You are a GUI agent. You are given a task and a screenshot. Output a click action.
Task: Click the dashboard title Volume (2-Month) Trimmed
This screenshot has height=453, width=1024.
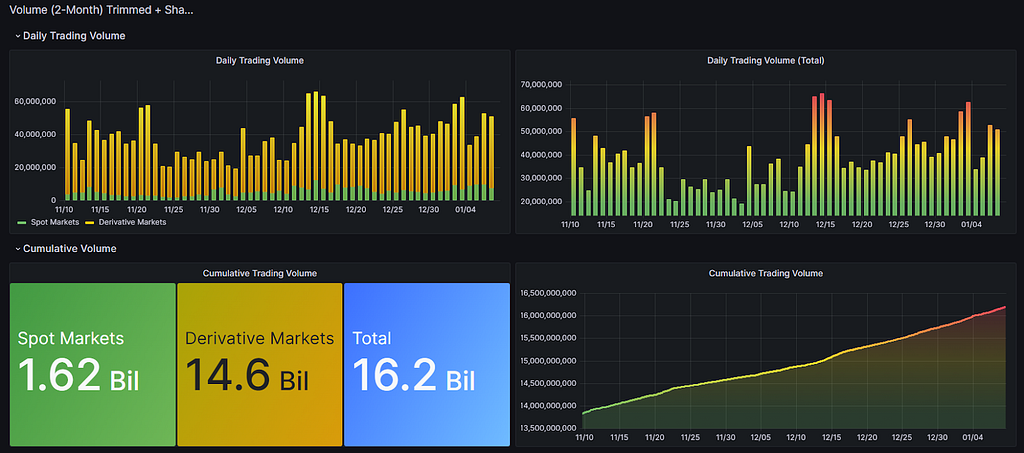pos(101,10)
